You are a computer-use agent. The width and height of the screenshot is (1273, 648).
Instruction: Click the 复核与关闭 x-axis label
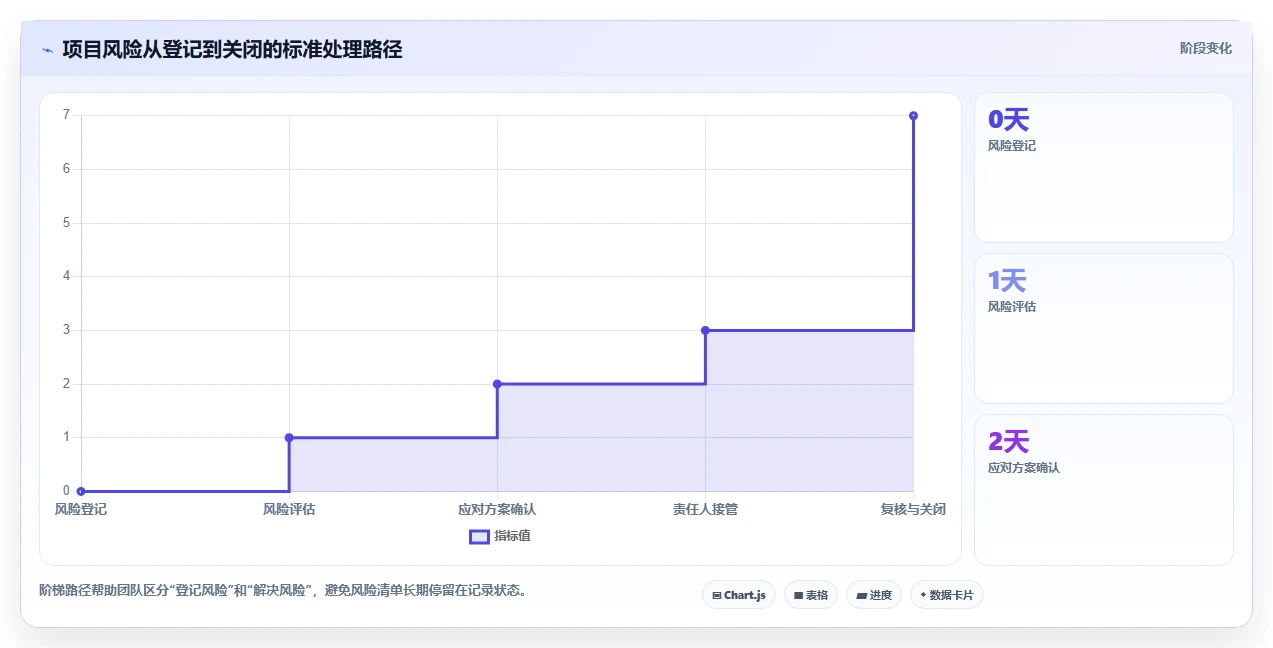[913, 509]
